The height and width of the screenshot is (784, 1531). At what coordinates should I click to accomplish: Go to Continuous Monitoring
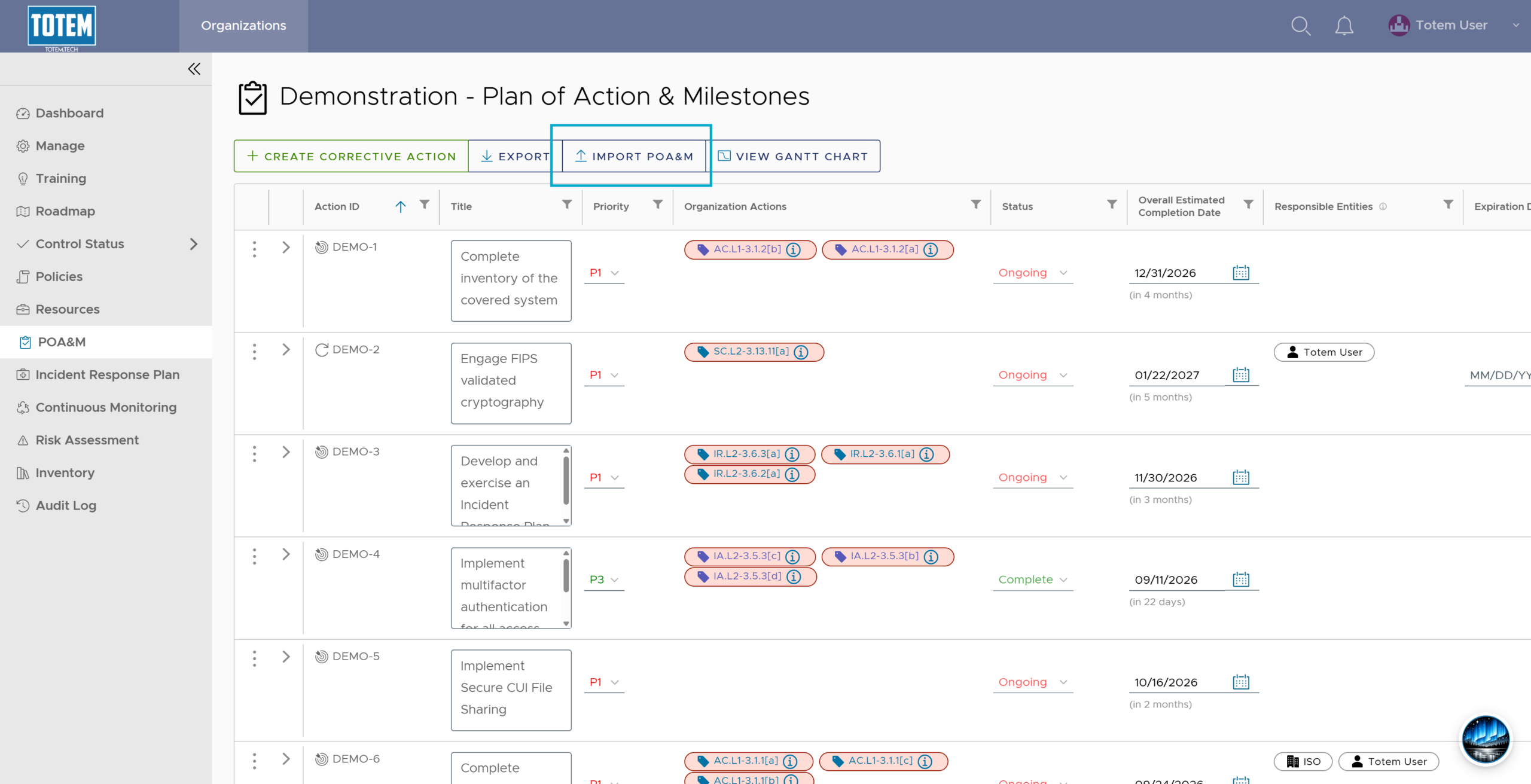[x=106, y=407]
